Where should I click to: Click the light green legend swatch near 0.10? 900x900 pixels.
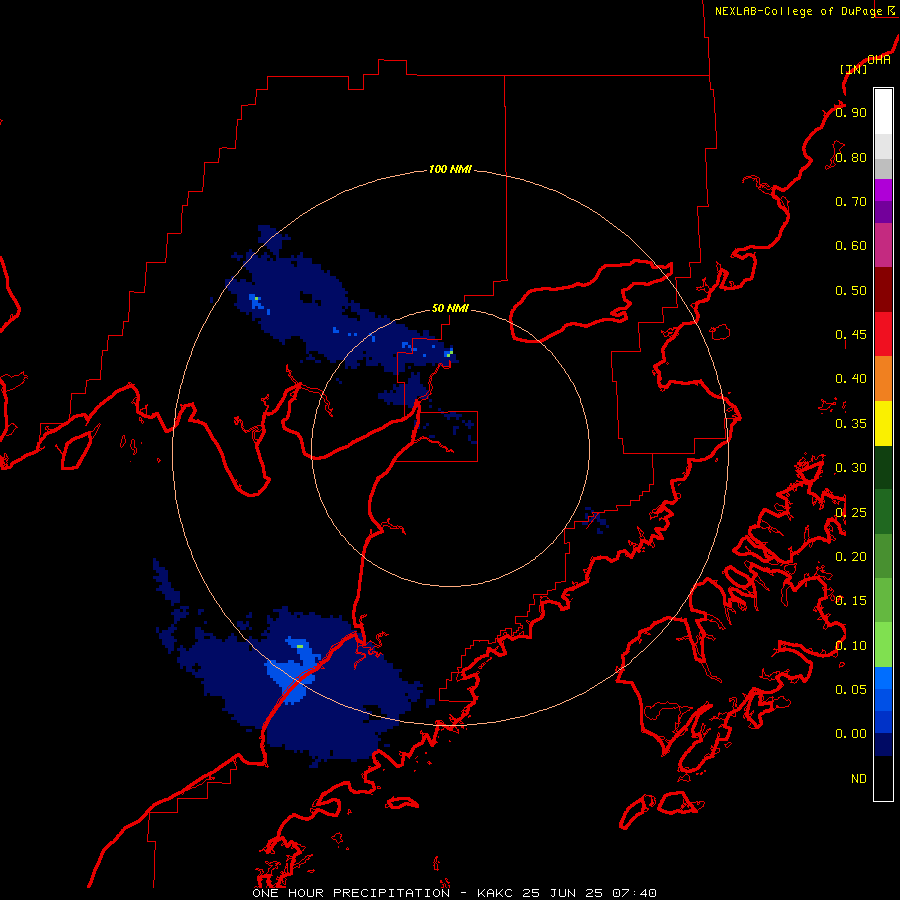point(883,645)
